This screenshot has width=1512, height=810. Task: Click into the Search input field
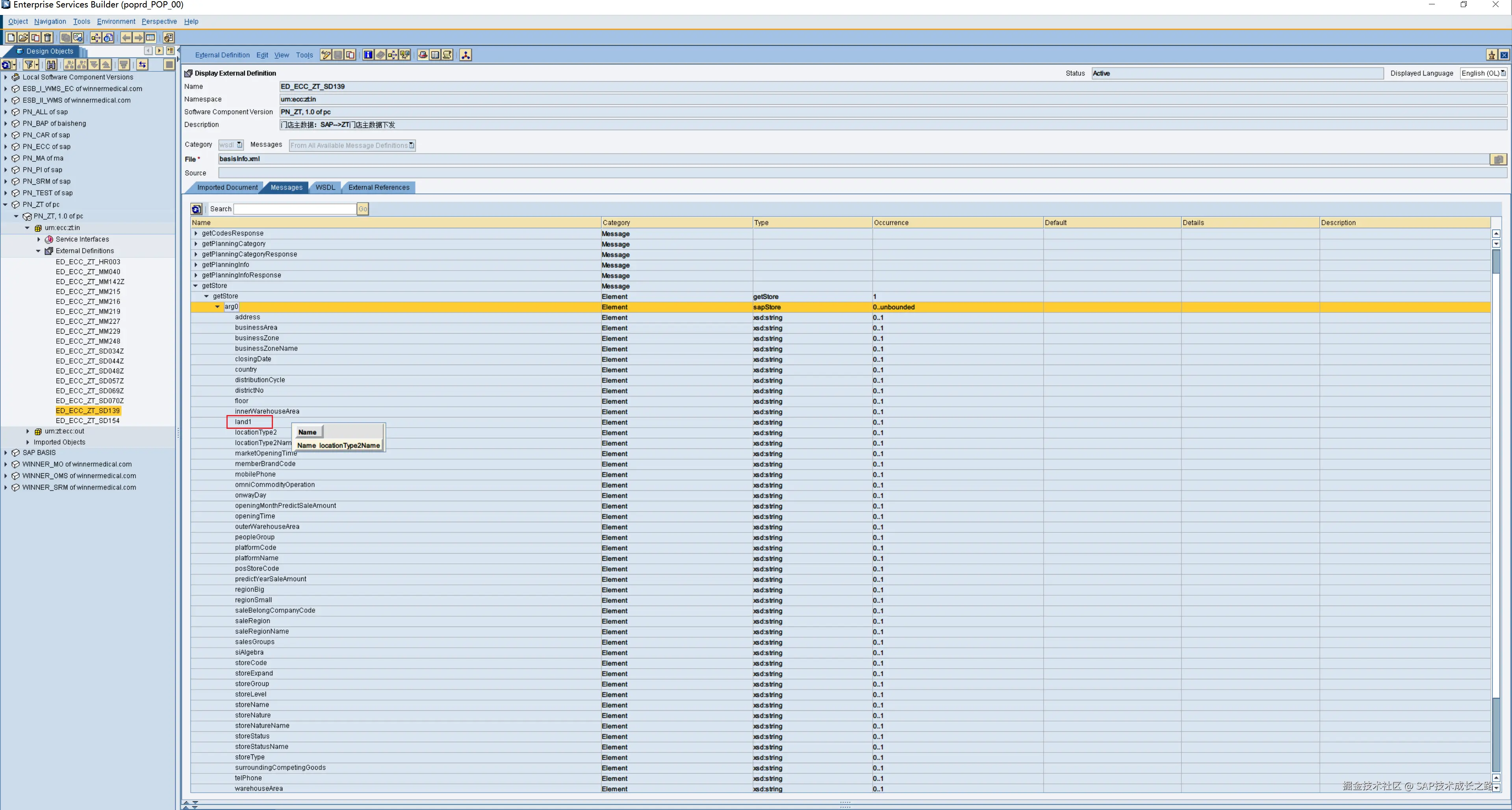coord(295,209)
